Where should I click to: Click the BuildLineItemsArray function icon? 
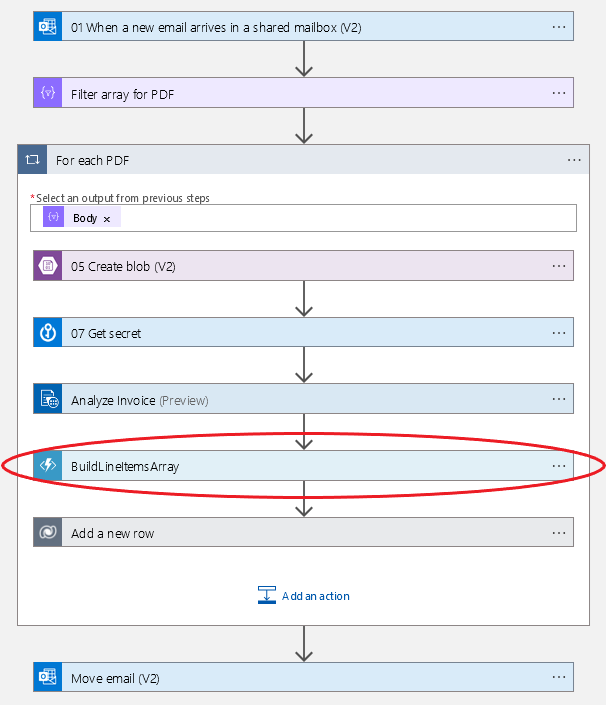click(x=47, y=466)
